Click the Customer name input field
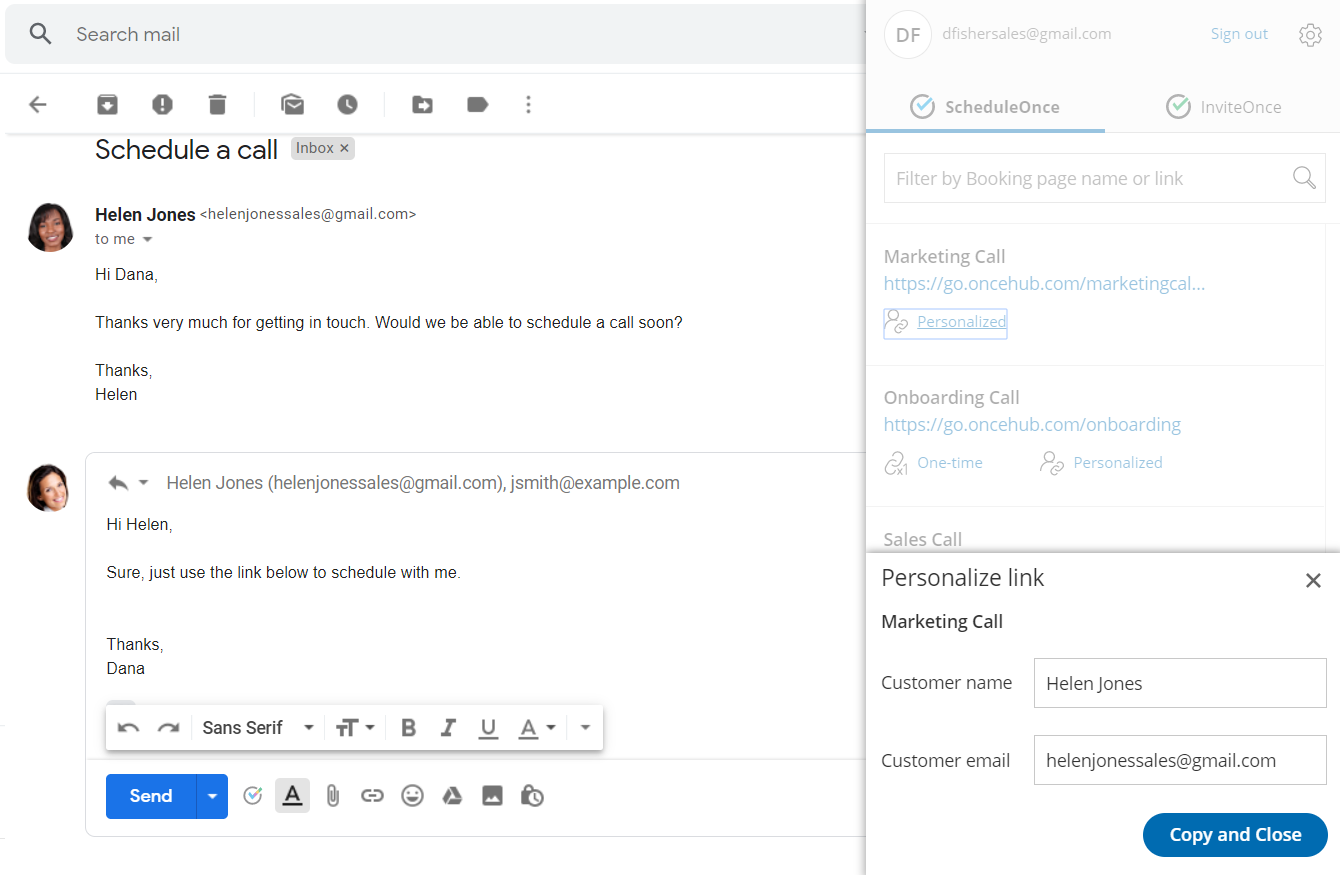Image resolution: width=1340 pixels, height=875 pixels. (1180, 684)
